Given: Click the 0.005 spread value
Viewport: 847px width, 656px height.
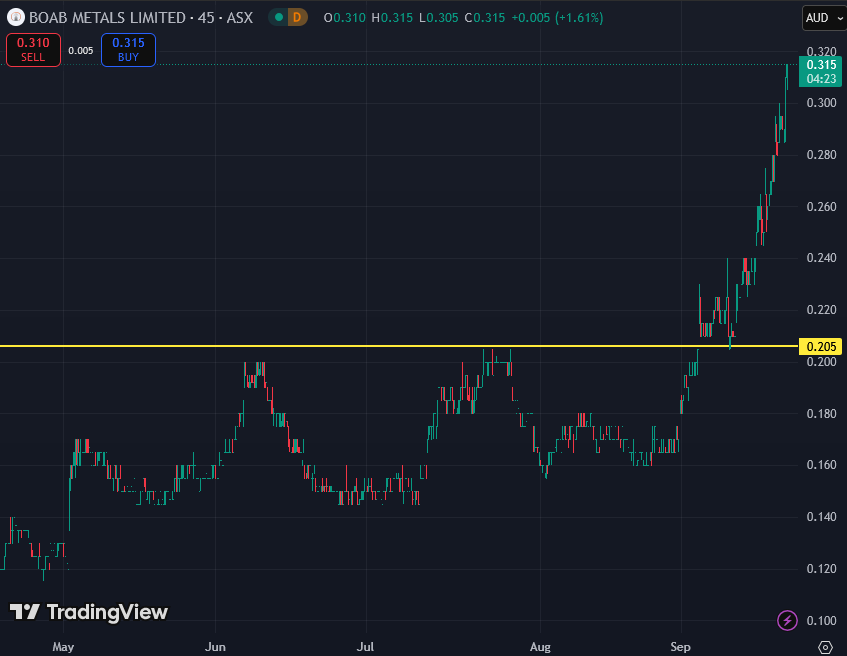Looking at the screenshot, I should pyautogui.click(x=80, y=49).
